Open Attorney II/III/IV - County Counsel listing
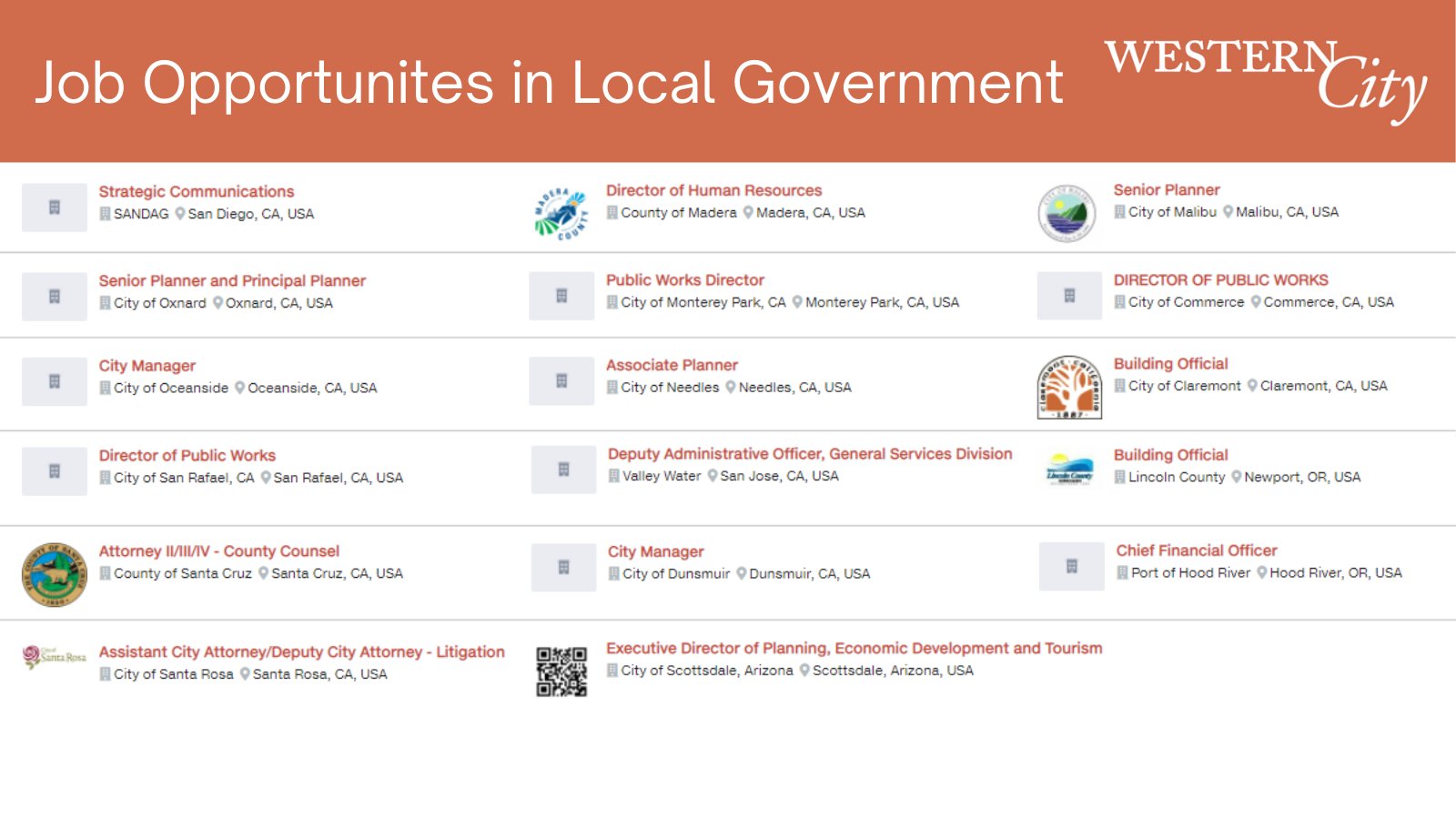This screenshot has width=1456, height=819. coord(219,551)
